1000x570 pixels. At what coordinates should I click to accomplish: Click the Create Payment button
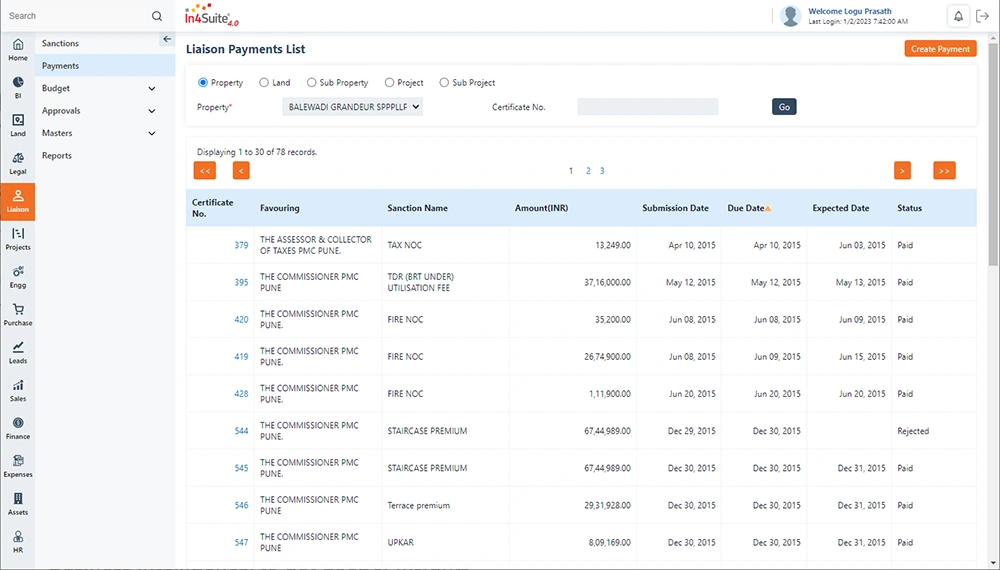pos(940,49)
